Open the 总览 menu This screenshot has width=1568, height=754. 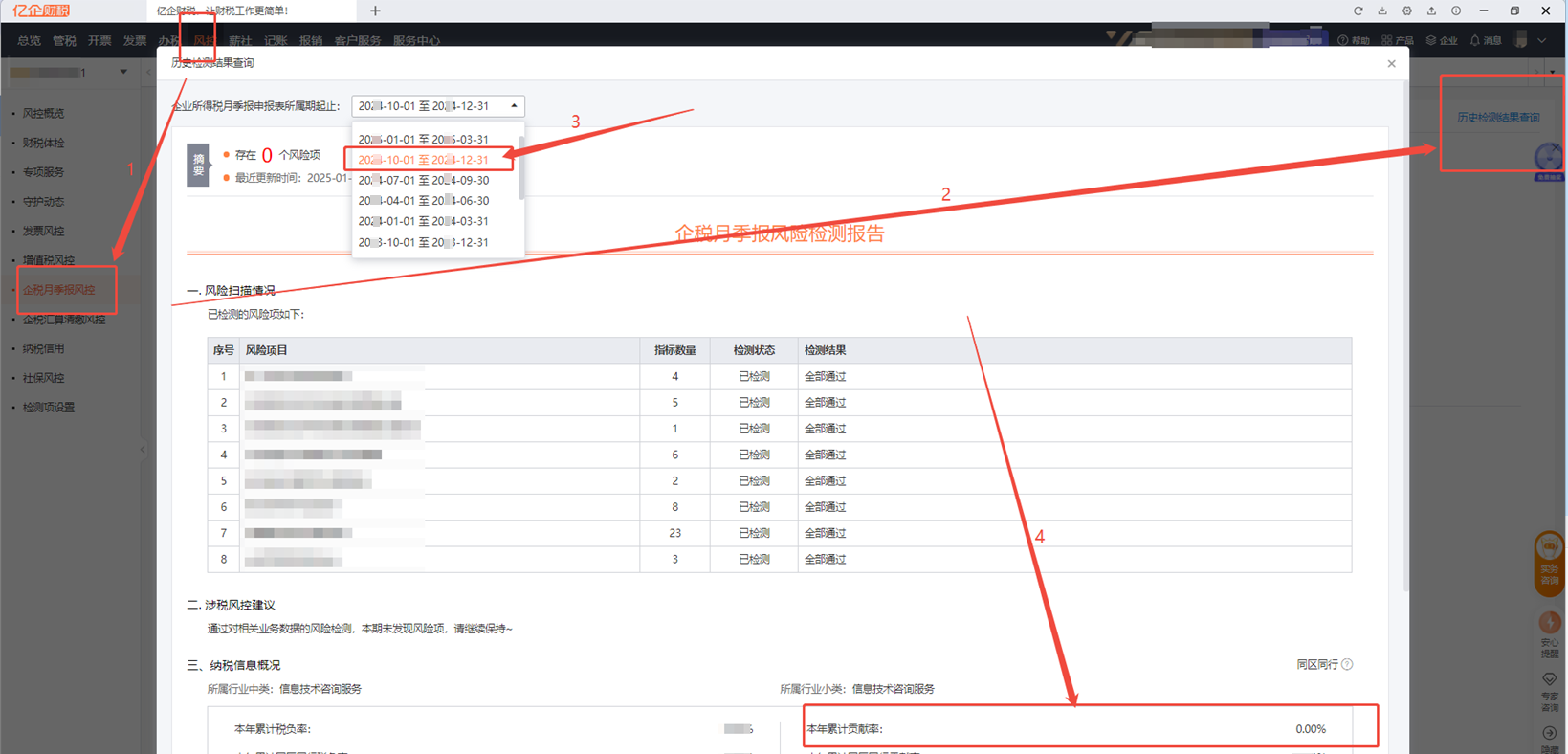(29, 40)
